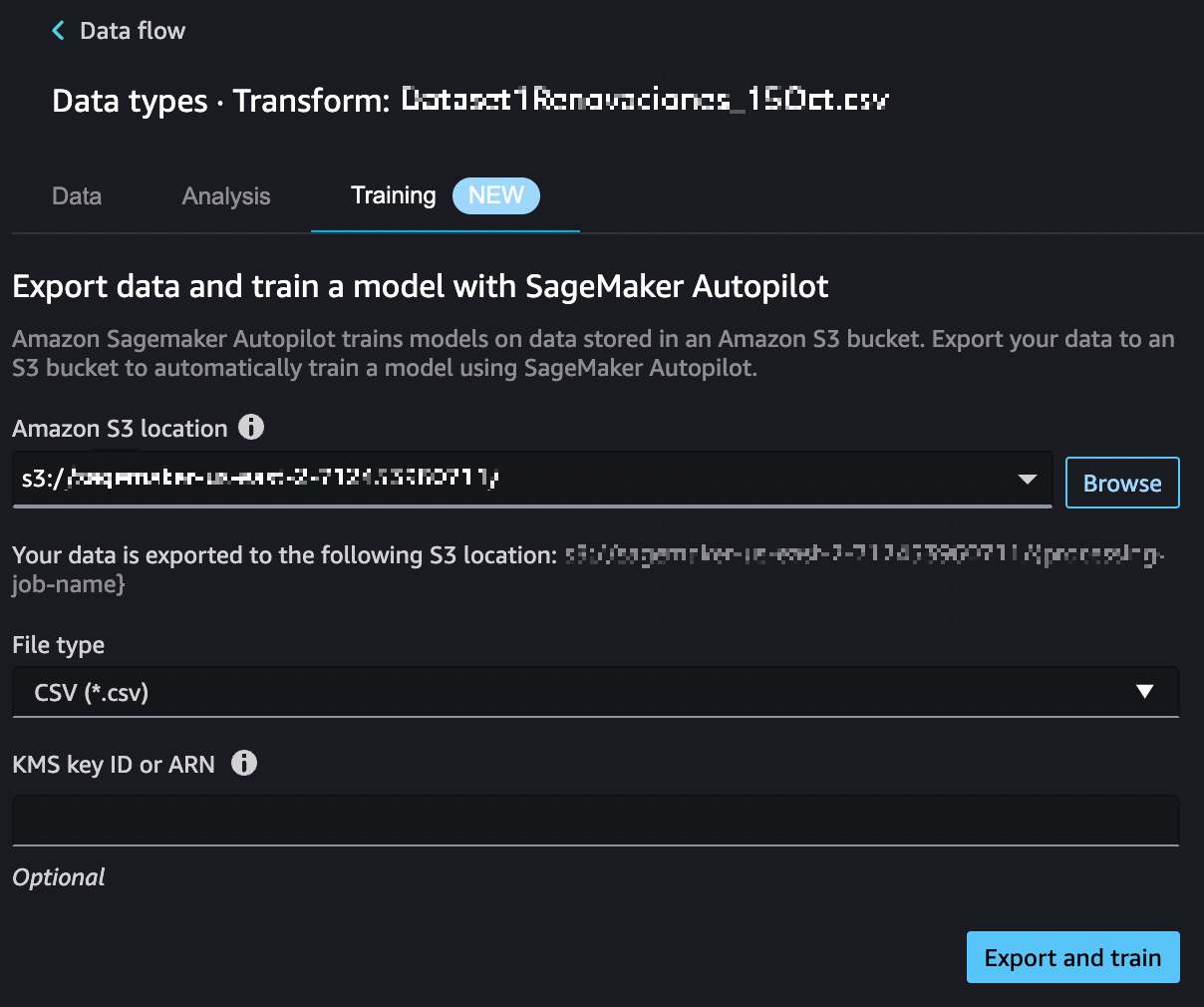
Task: Click the 'Amazon S3 location' label
Action: [120, 429]
